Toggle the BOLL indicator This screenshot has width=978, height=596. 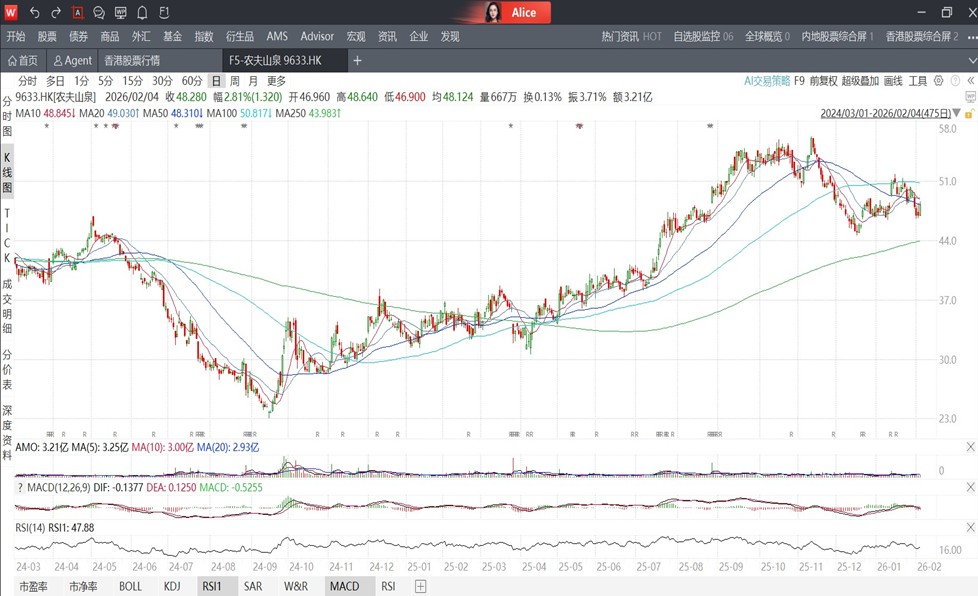tap(131, 586)
